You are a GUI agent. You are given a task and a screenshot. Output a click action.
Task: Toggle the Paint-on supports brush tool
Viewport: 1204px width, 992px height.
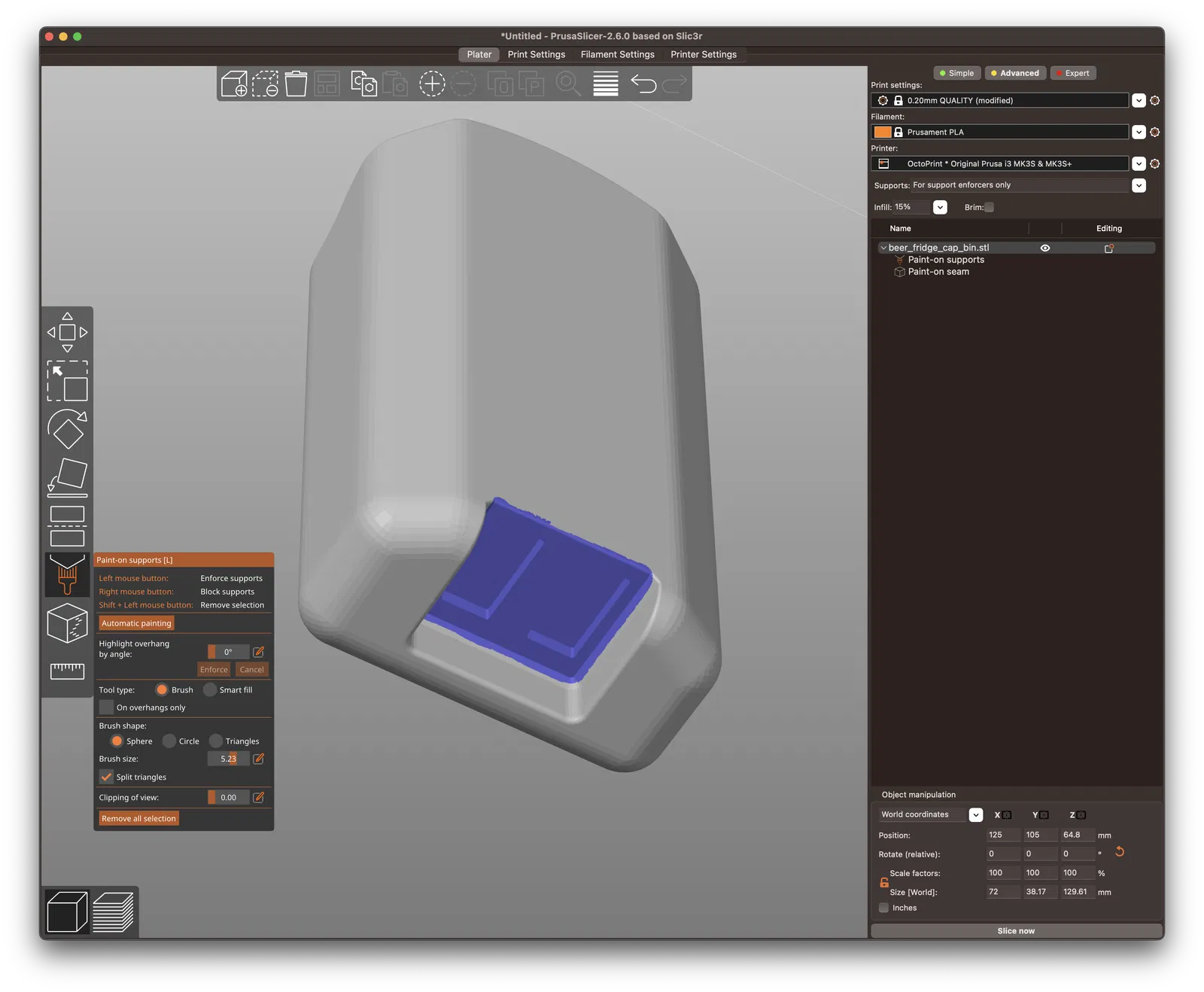pyautogui.click(x=67, y=574)
